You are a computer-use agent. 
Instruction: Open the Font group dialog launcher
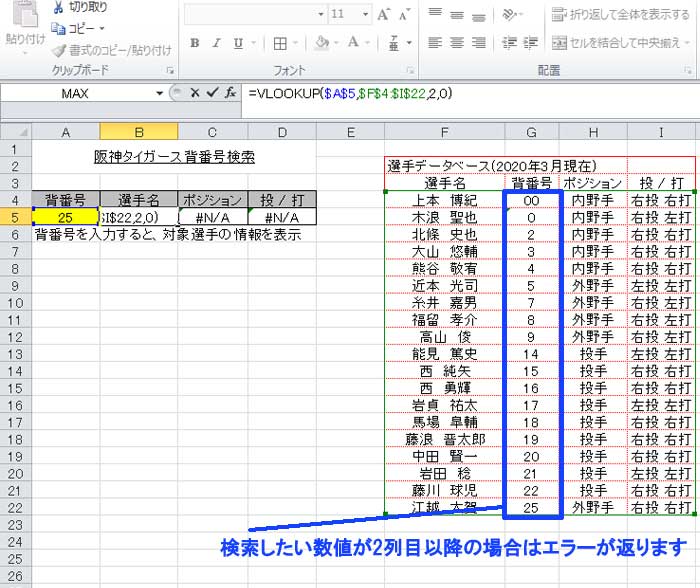click(410, 70)
